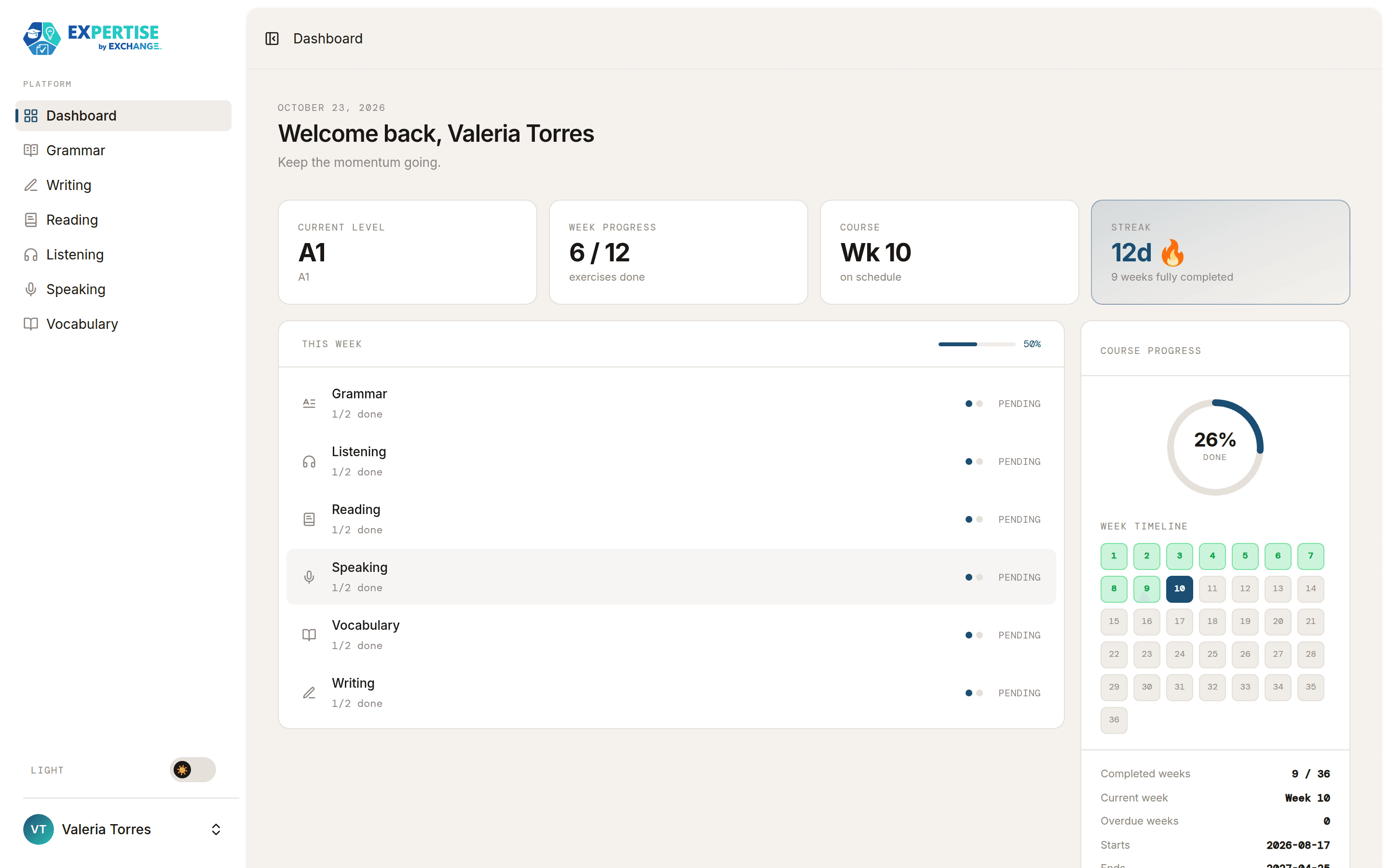Click the Listening row PENDING status
Viewport: 1389px width, 868px height.
coord(1020,461)
